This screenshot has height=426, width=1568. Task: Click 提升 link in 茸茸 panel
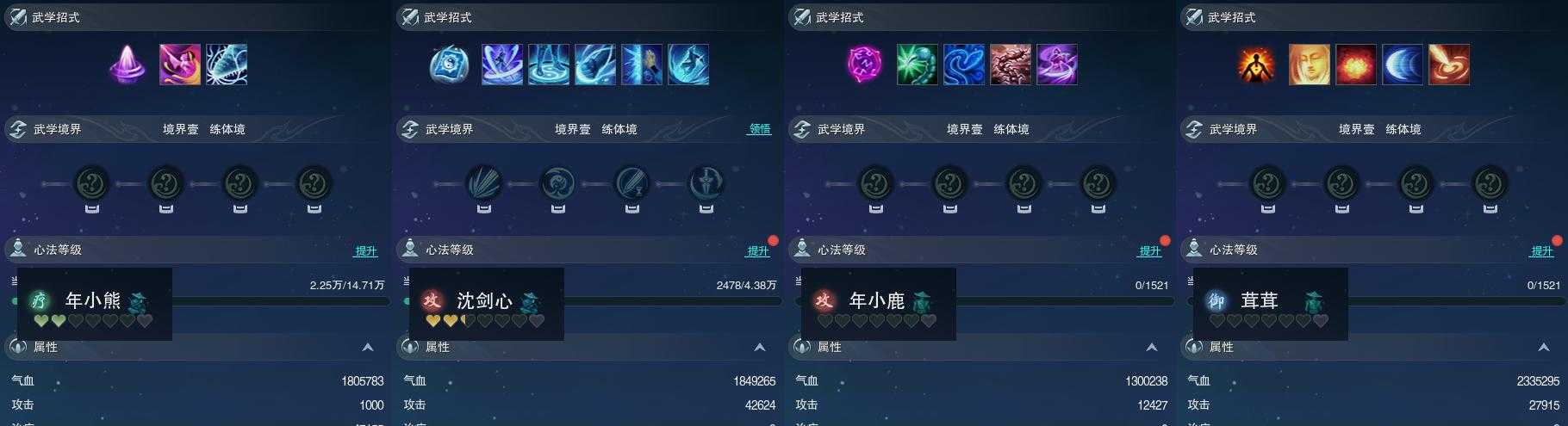pos(1542,251)
